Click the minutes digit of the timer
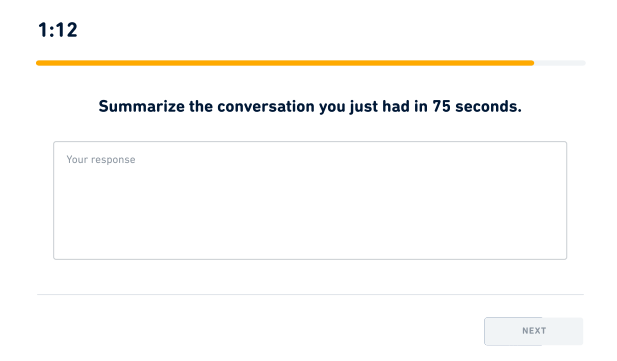 (x=43, y=30)
